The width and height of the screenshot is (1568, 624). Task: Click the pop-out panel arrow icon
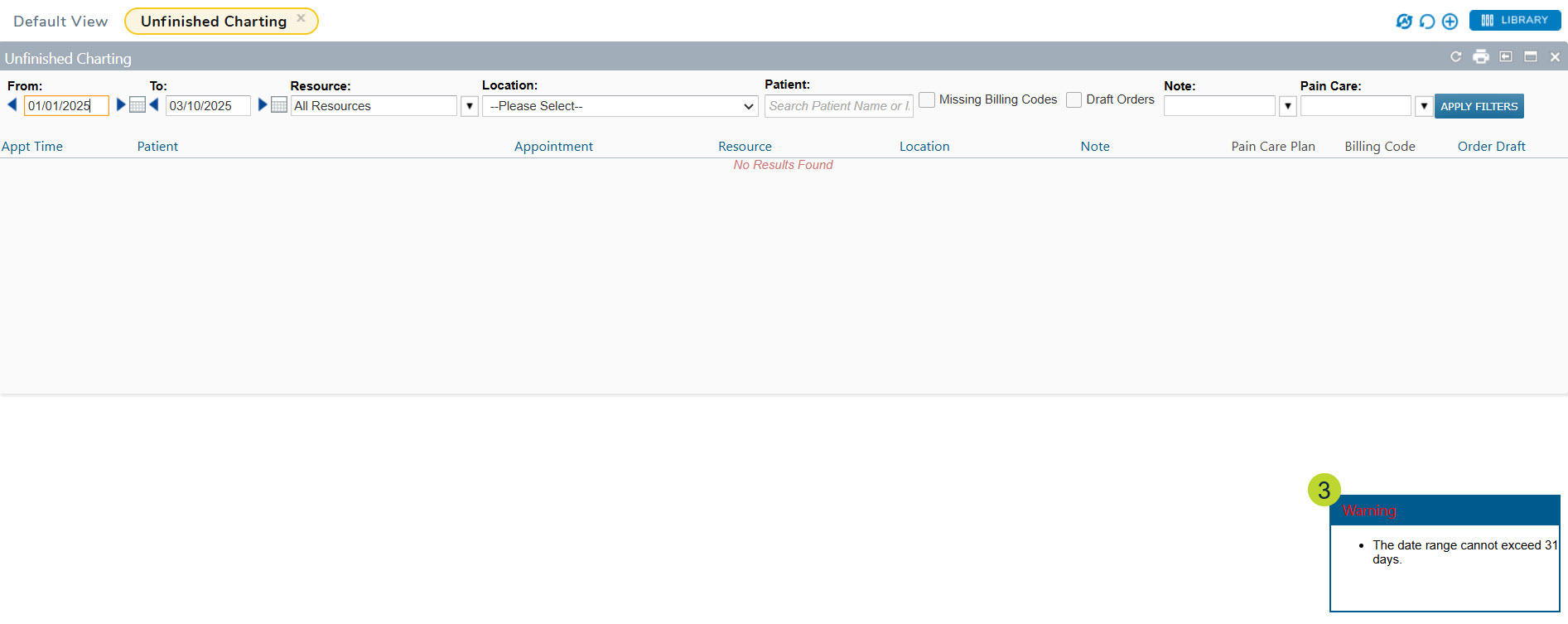[x=1506, y=56]
